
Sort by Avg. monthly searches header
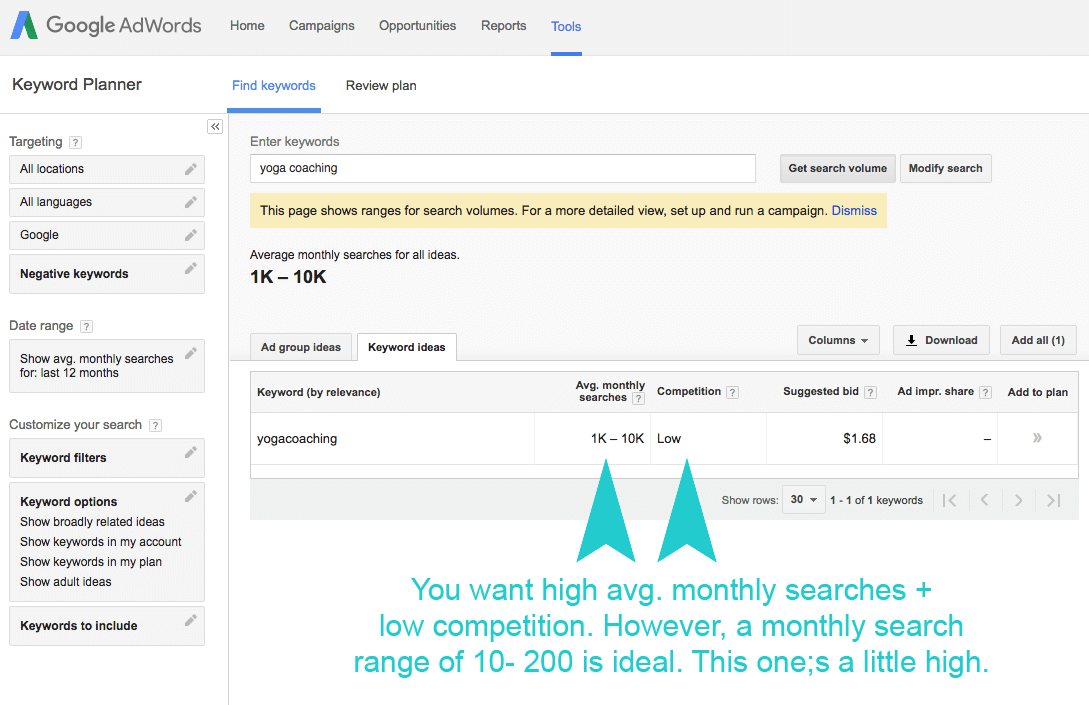tap(610, 391)
